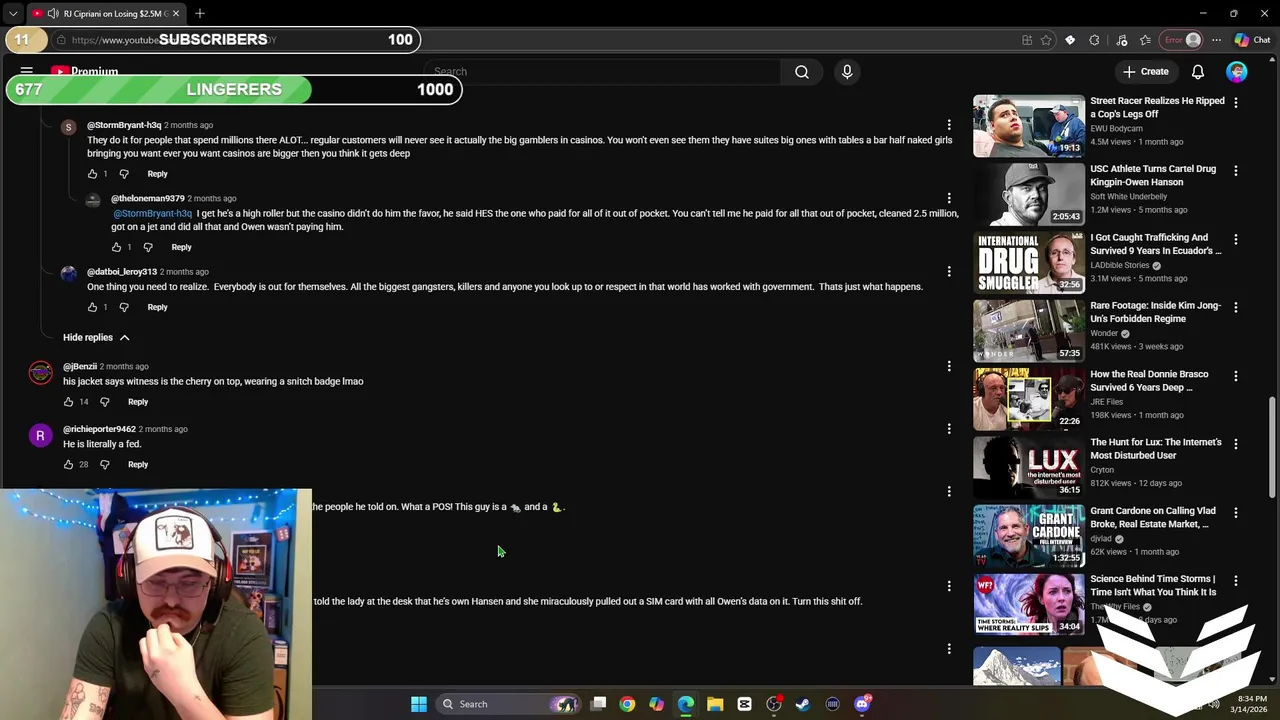Like jBenzii's comment with 14 likes
Screen dimensions: 1280x720
coord(68,402)
